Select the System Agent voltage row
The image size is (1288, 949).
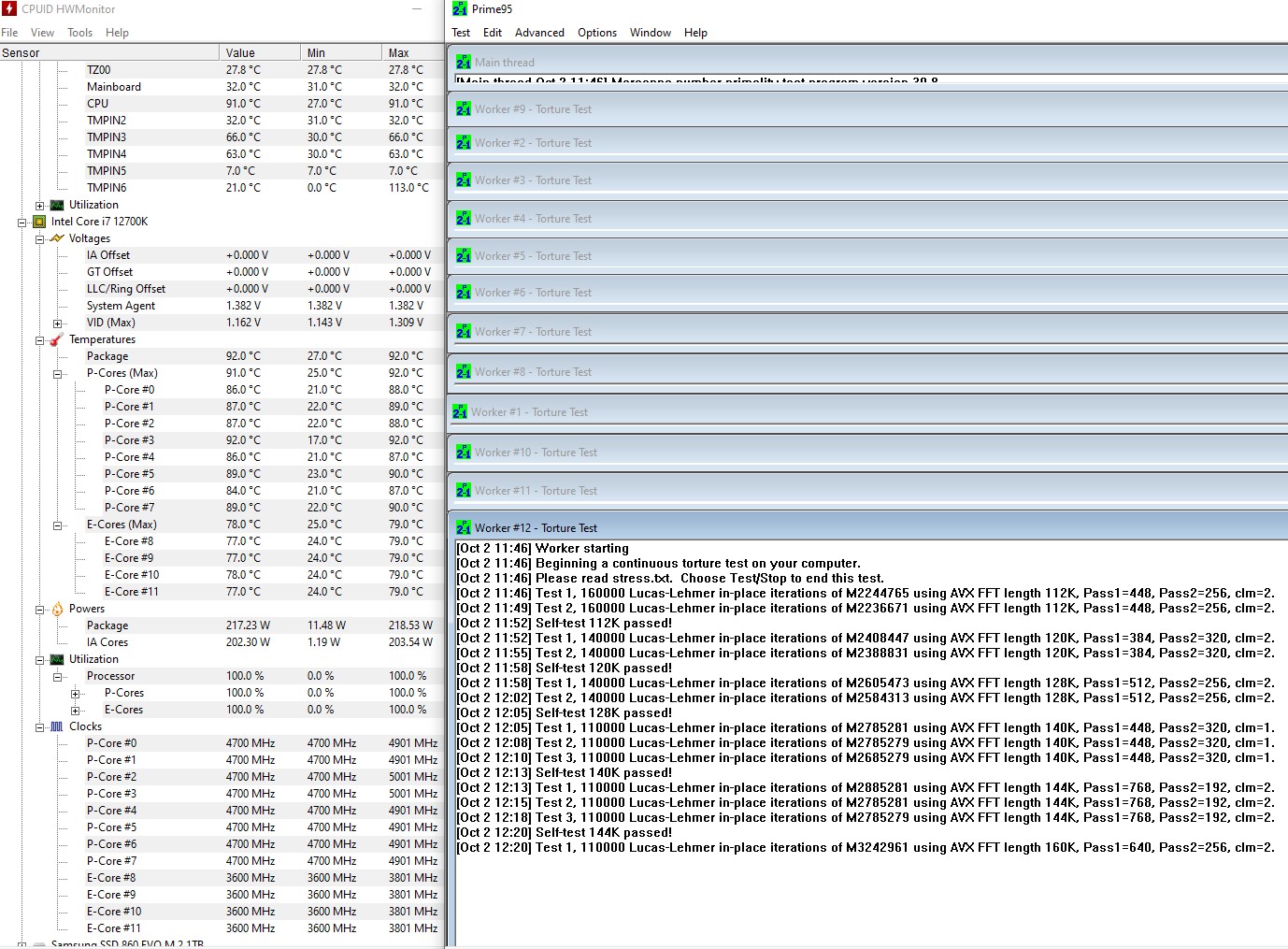222,306
